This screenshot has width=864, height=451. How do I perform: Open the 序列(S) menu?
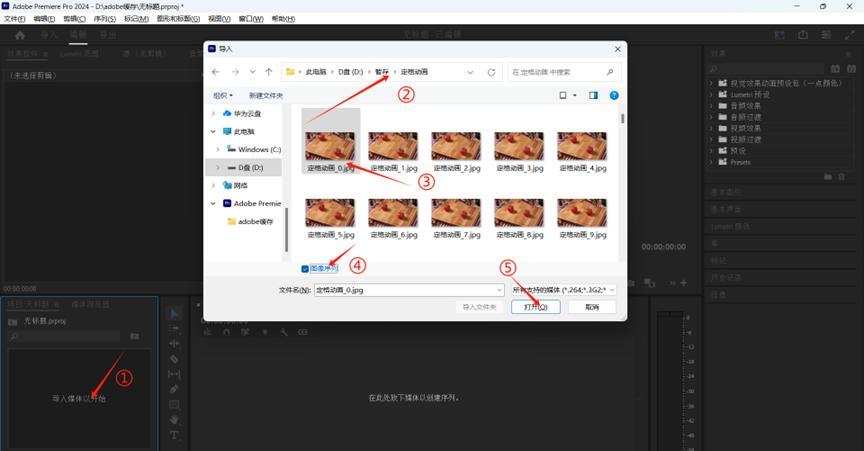point(105,19)
